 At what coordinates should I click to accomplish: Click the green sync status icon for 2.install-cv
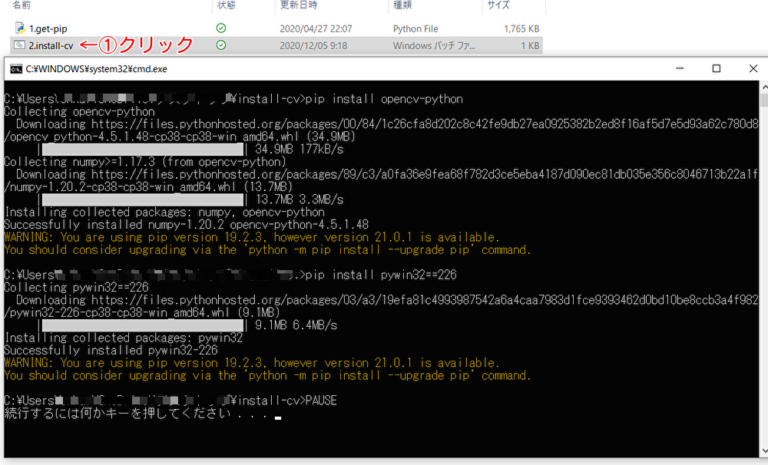221,45
